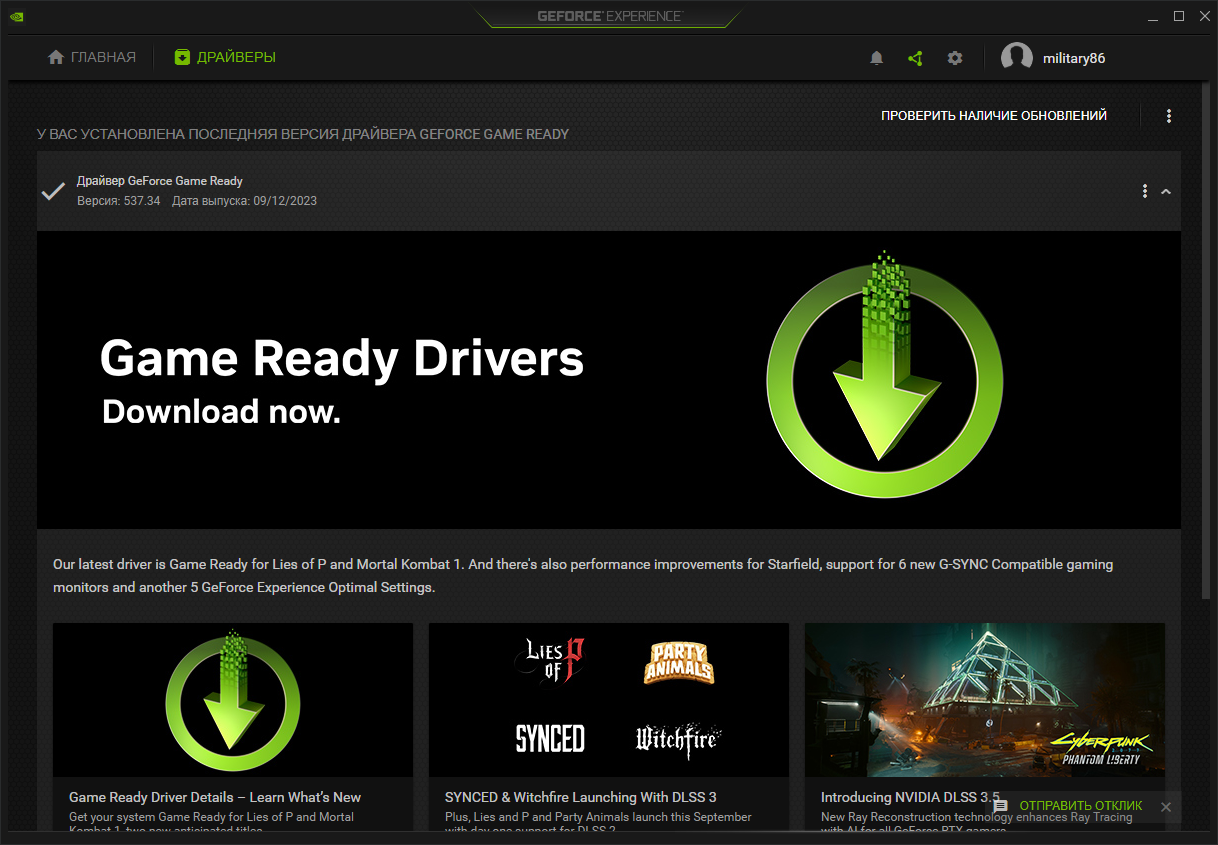Screen dimensions: 1218x845
Task: Click the feedback chat bubble icon
Action: tap(1000, 806)
